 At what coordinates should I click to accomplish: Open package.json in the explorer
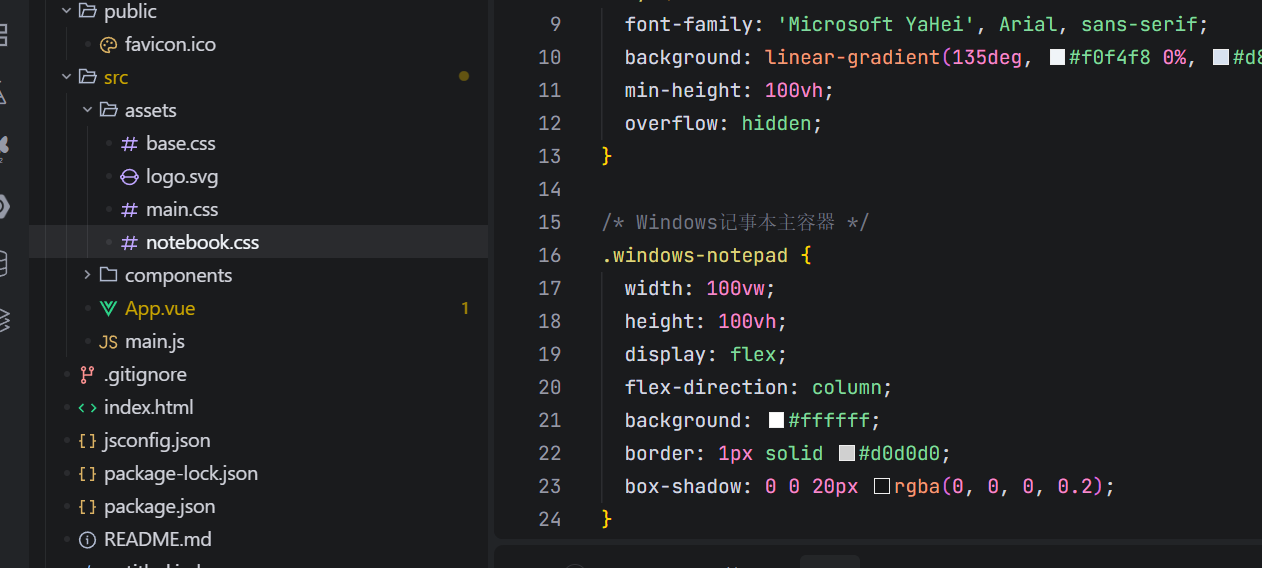tap(160, 507)
